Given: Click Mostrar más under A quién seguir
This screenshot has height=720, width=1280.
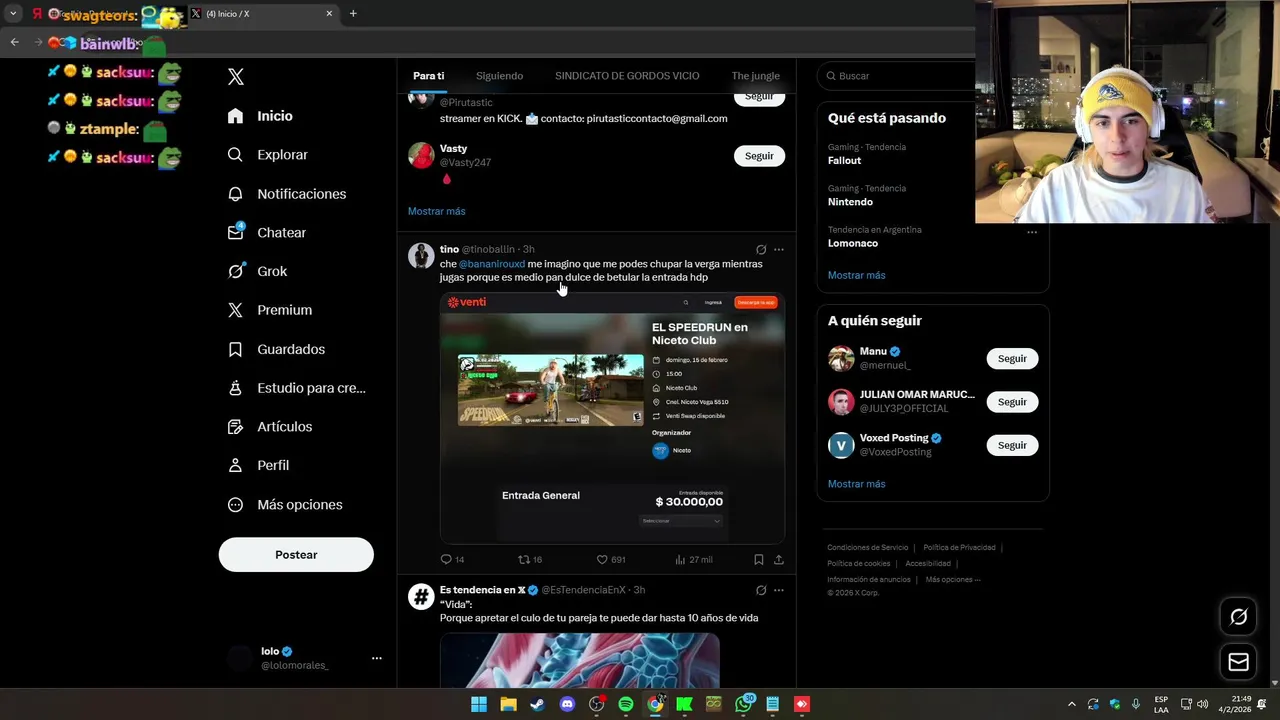Looking at the screenshot, I should [x=856, y=484].
